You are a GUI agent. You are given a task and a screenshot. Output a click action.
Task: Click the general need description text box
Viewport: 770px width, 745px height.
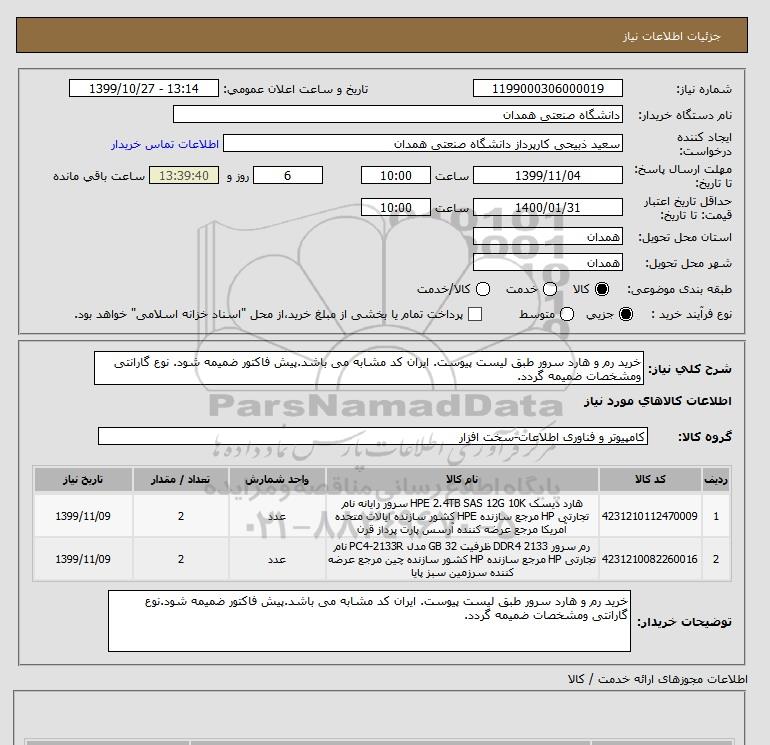(369, 368)
